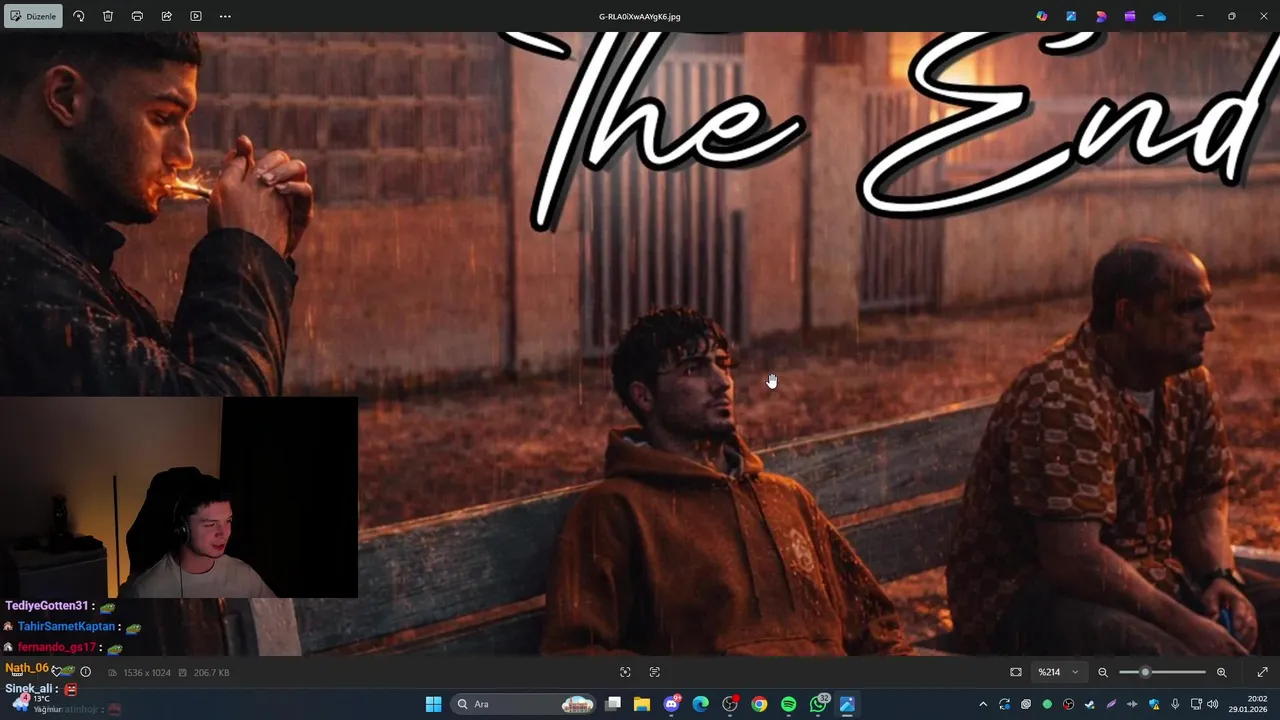This screenshot has height=720, width=1280.
Task: Zoom in with the plus magnifier
Action: 1221,672
